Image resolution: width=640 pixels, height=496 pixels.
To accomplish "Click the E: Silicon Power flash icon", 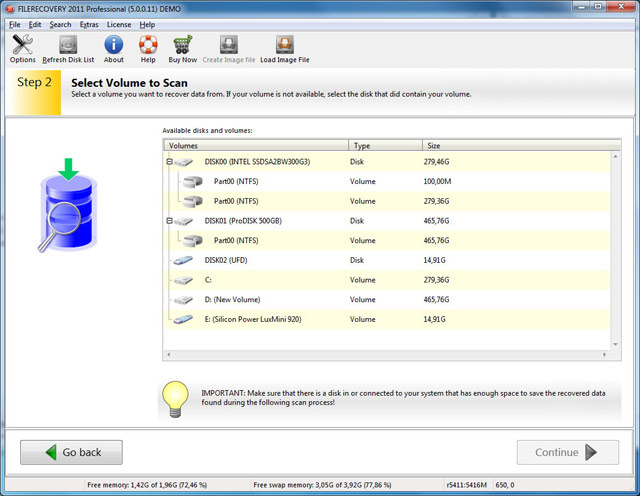I will (183, 320).
